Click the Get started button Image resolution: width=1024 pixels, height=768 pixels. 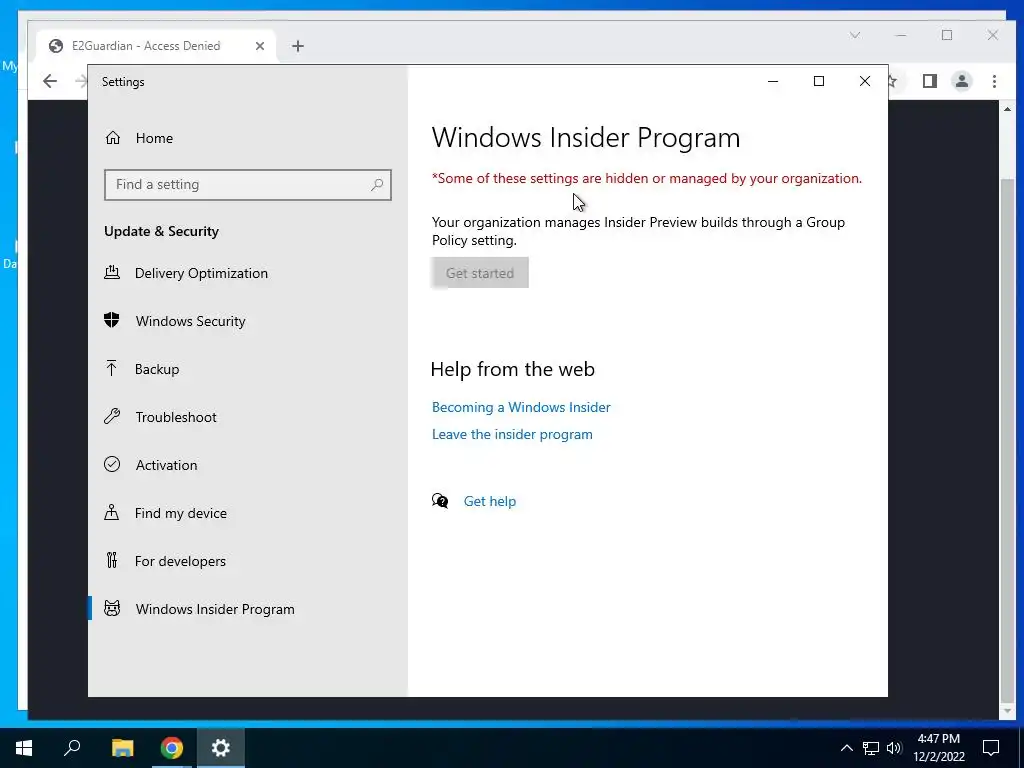(480, 273)
